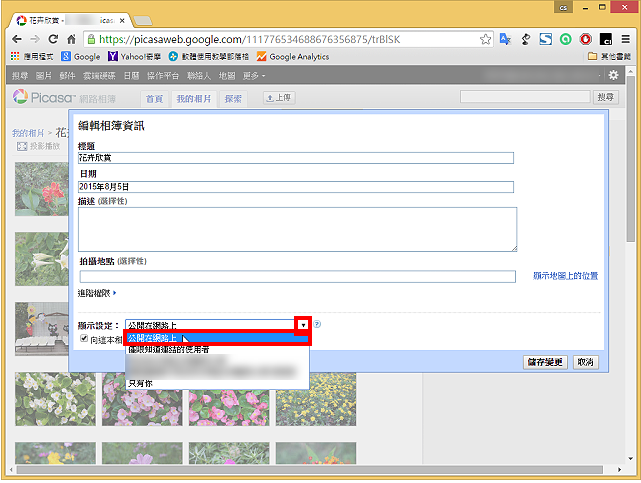Toggle the checkbox below 顯示設定
This screenshot has height=483, width=641.
pyautogui.click(x=84, y=338)
